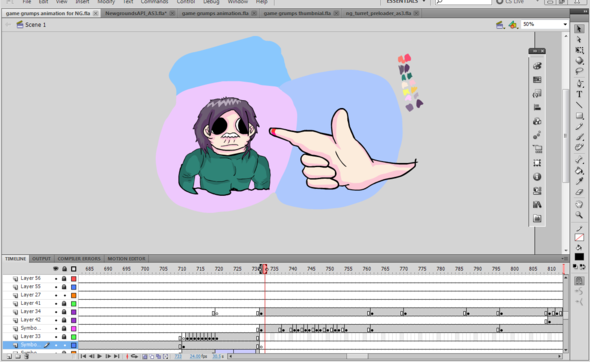Click Layer 27 orange outline color square
The width and height of the screenshot is (590, 362).
(74, 295)
